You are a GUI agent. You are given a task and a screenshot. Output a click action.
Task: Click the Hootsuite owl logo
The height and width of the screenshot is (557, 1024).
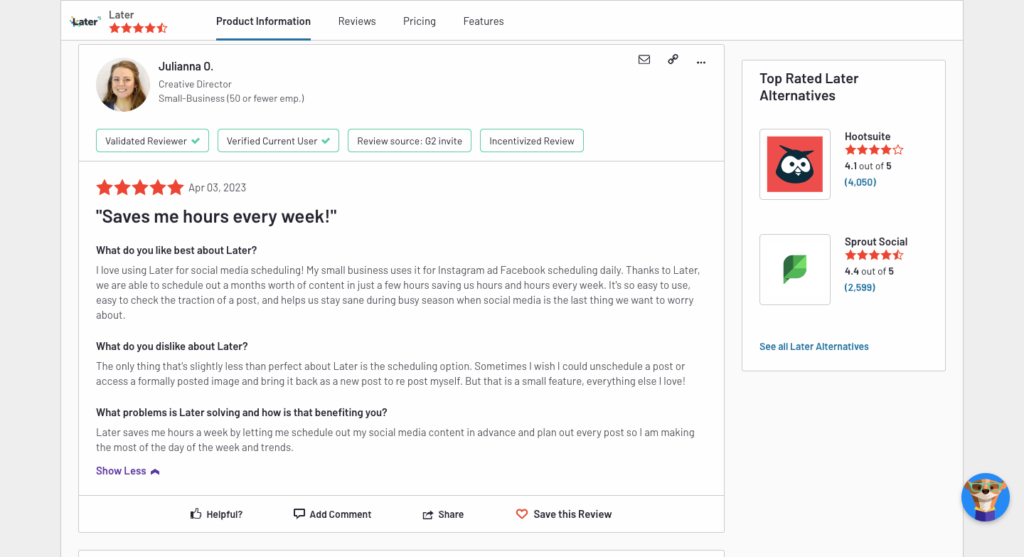point(795,164)
